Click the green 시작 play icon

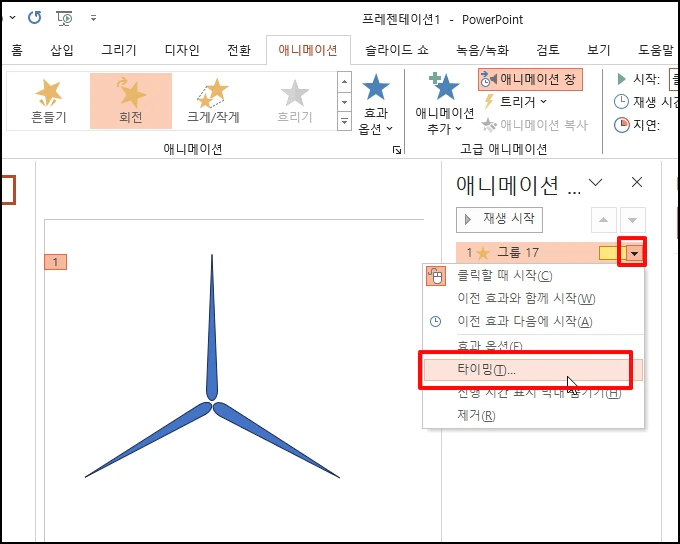click(x=621, y=79)
